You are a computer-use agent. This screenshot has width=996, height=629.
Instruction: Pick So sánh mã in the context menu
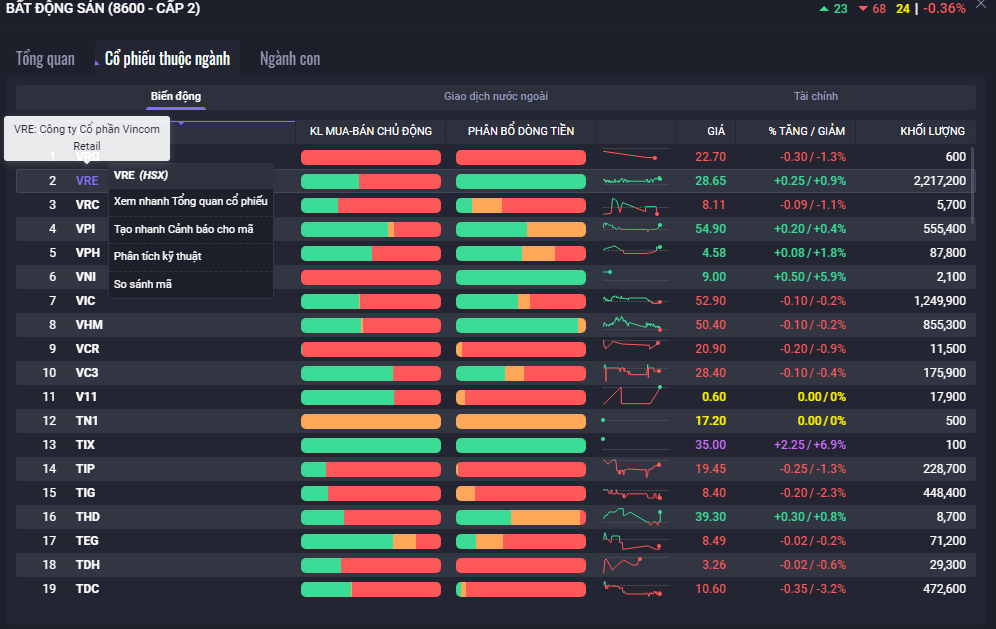point(142,284)
